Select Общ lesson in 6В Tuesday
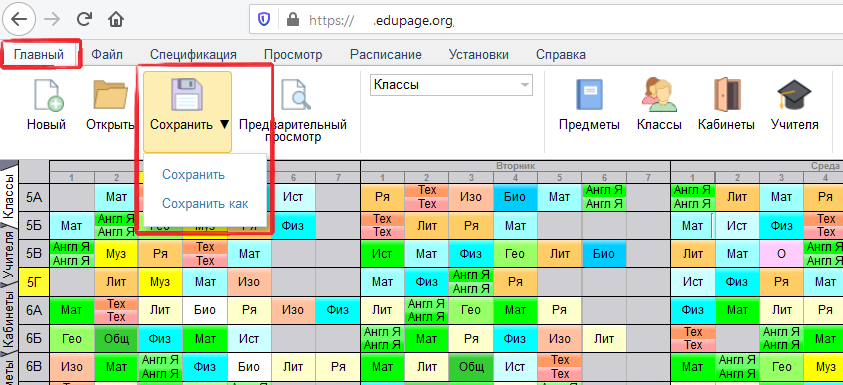Viewport: 843px width, 385px height. 471,367
